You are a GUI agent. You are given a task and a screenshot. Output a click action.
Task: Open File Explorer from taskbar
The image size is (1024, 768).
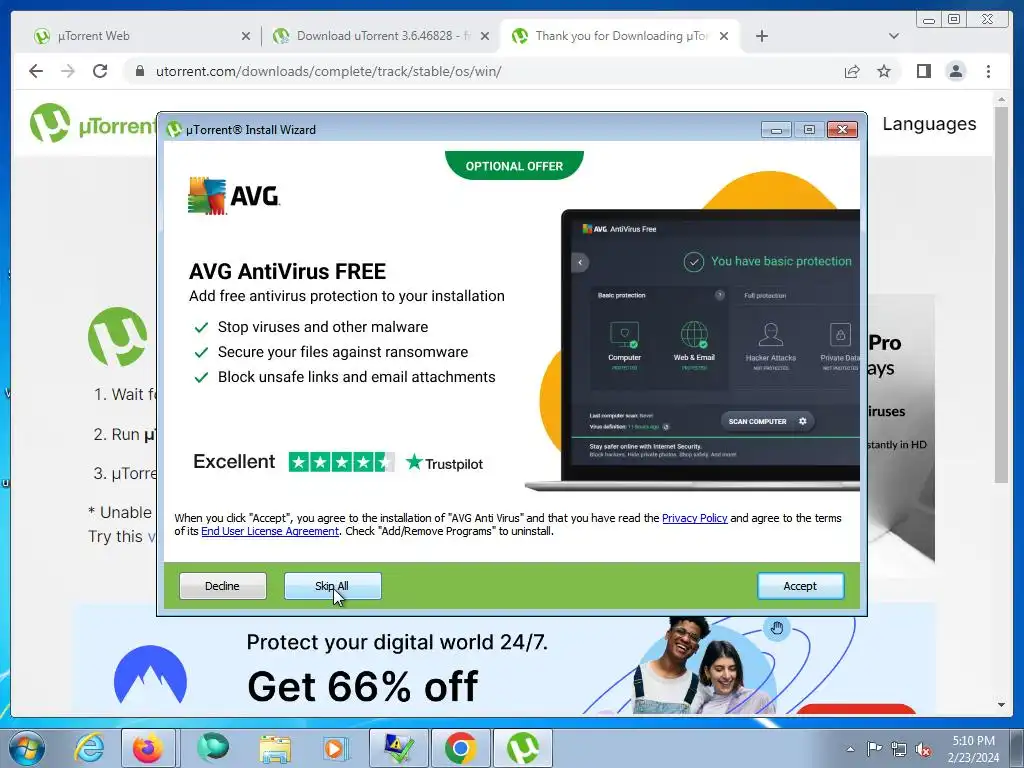click(x=275, y=748)
